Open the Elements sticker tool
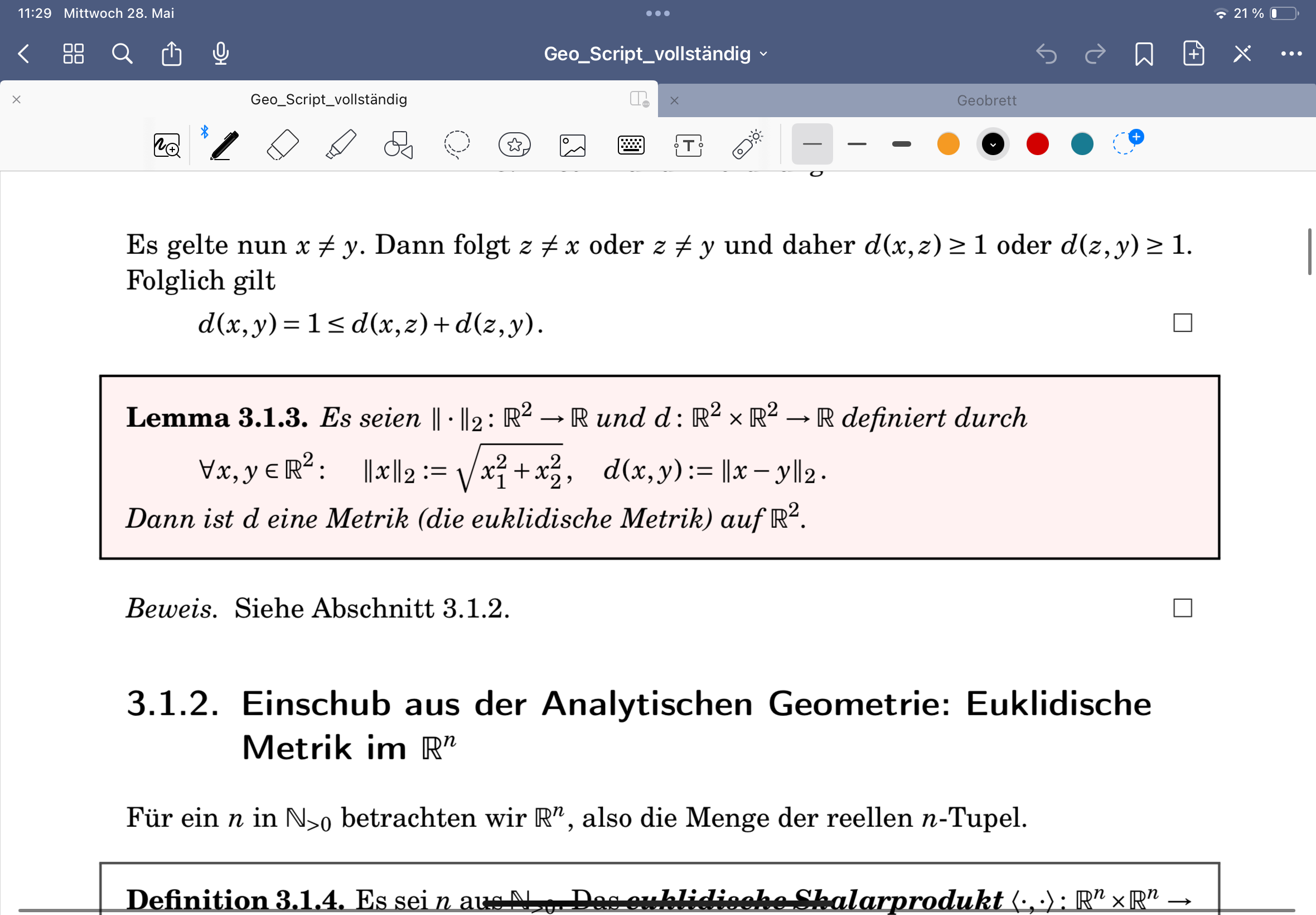The image size is (1316, 915). (515, 145)
